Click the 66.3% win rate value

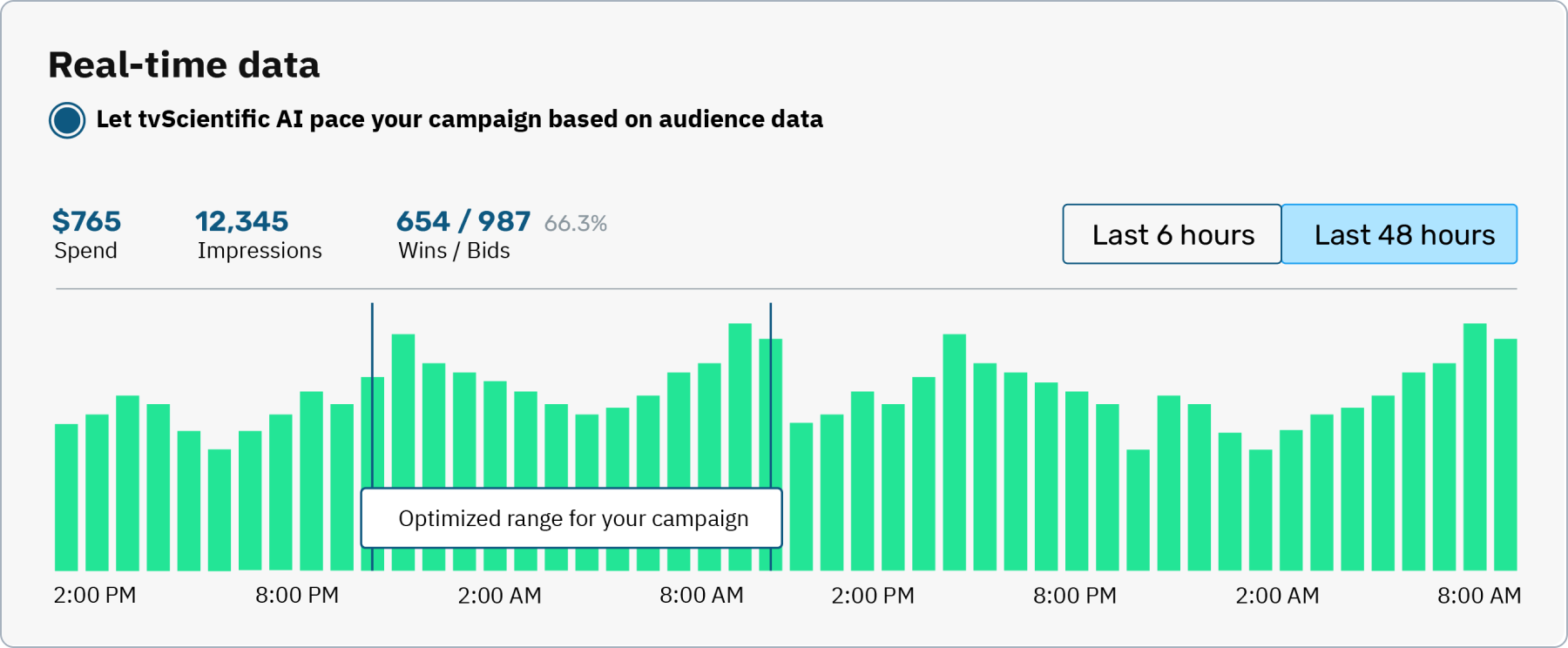click(x=575, y=224)
